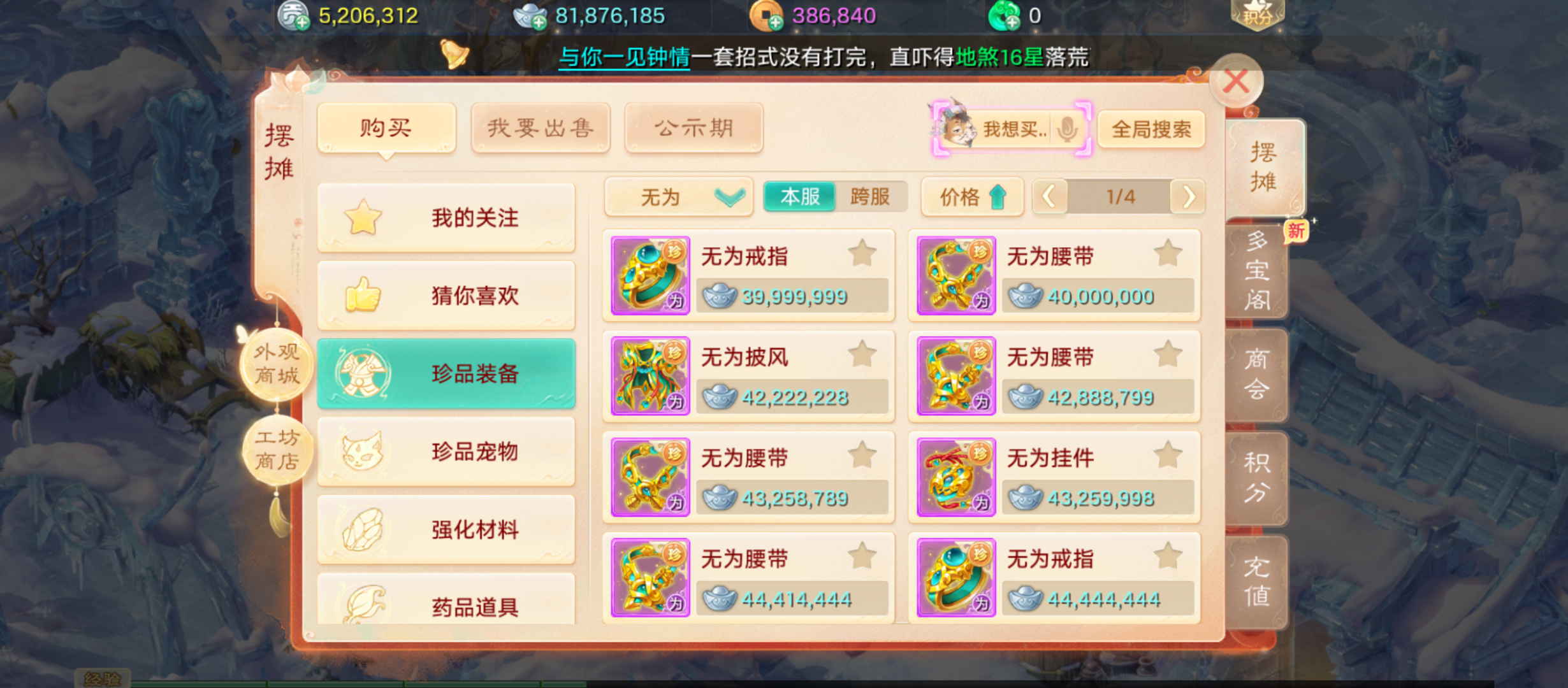Favorite the 39,999,999 无为戒指 with star
The image size is (1568, 688).
862,254
